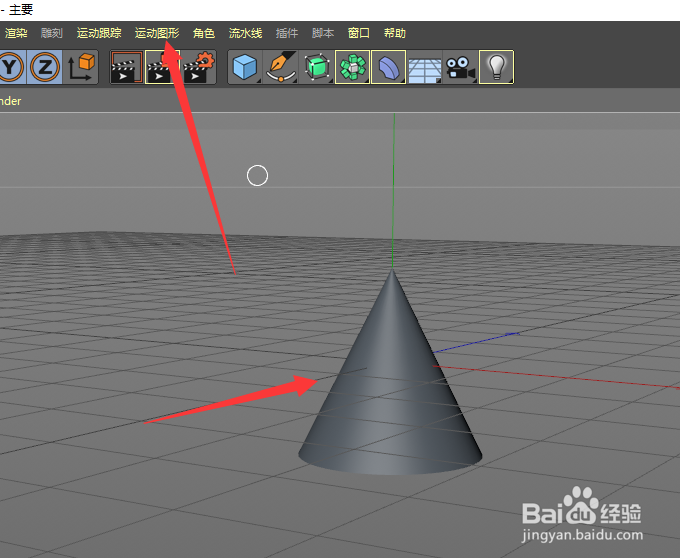
Task: Click the green subdivision surface generator icon
Action: [317, 67]
